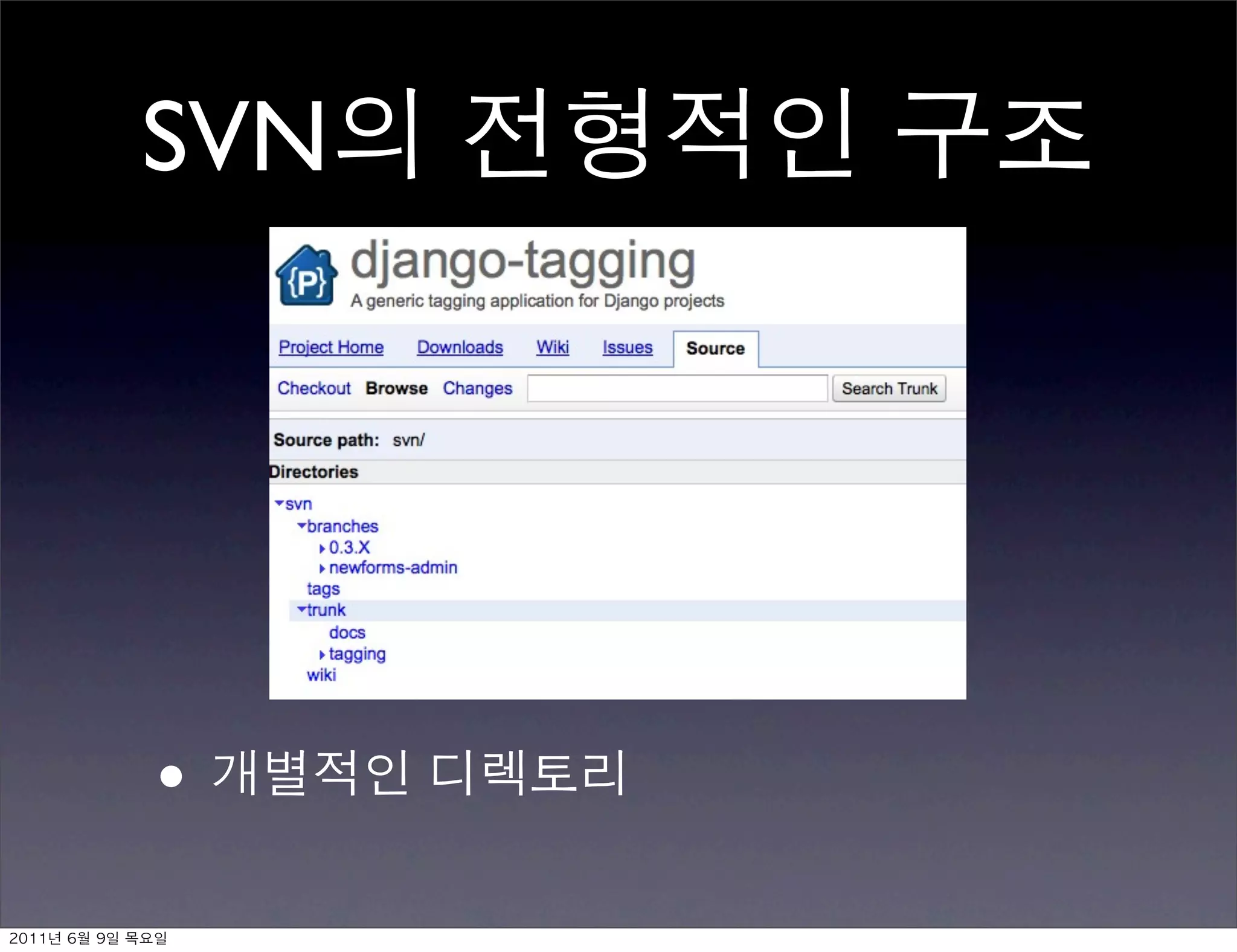Select the trunk directory
The height and width of the screenshot is (952, 1237).
point(326,610)
